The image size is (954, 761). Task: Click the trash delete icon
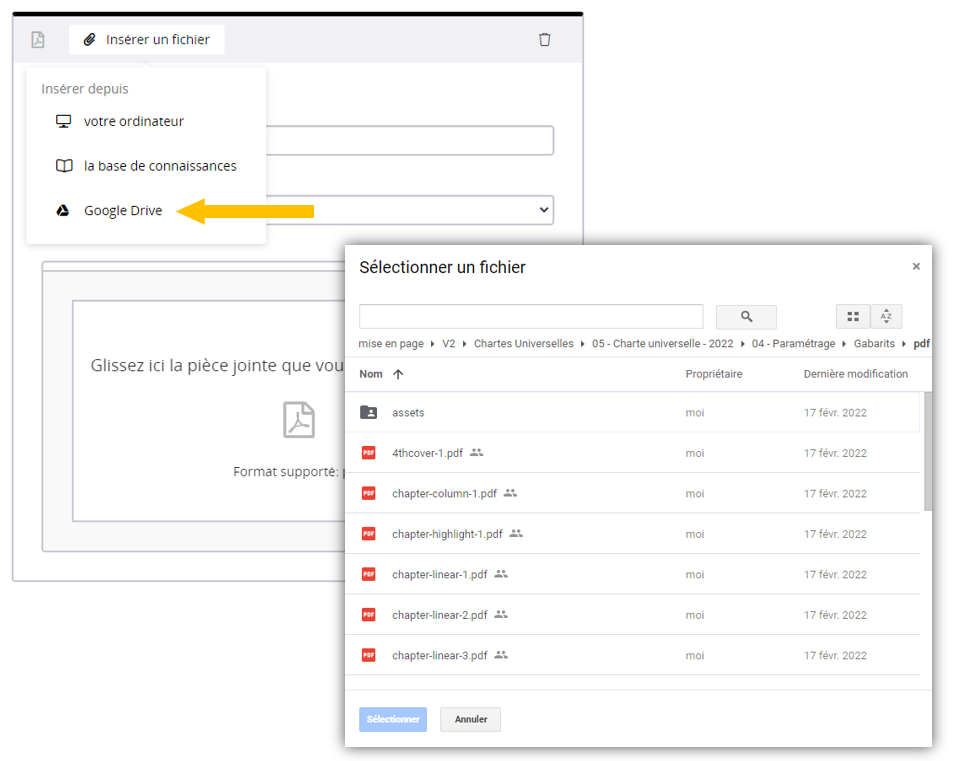click(544, 40)
